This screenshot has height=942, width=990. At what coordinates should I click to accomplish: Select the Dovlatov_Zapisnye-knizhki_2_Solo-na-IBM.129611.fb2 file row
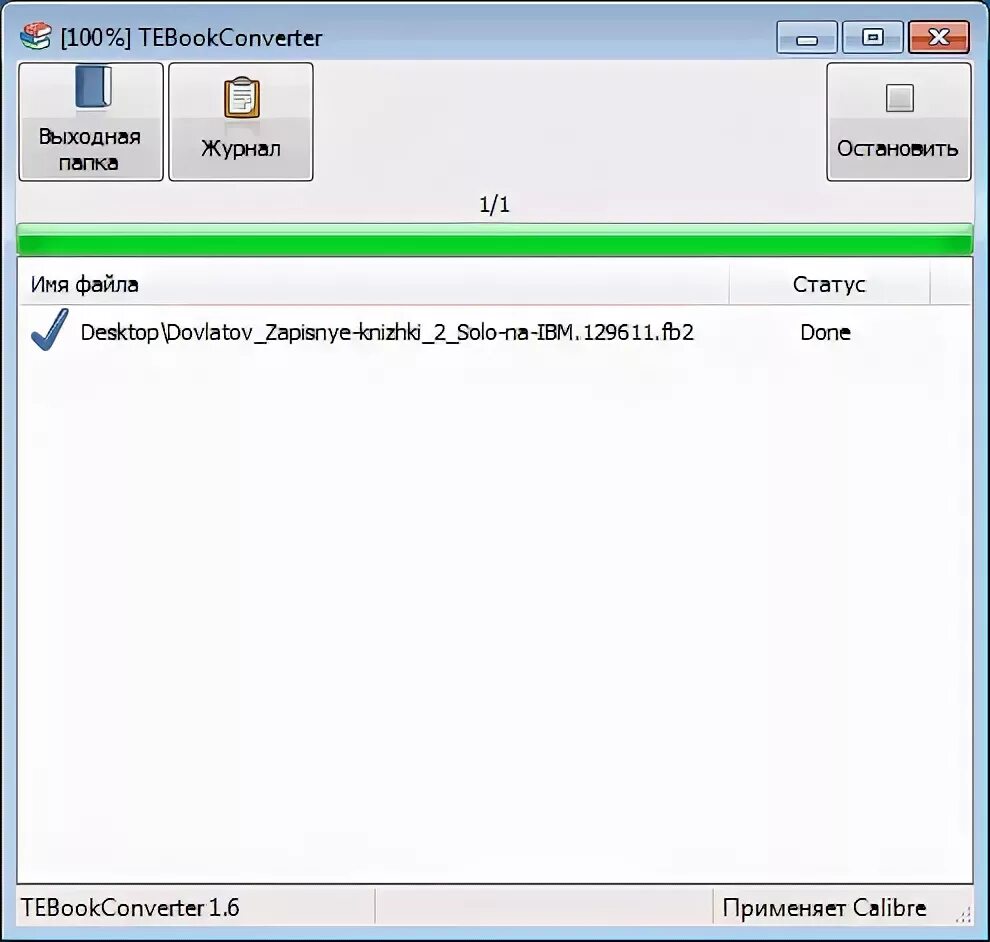(494, 332)
